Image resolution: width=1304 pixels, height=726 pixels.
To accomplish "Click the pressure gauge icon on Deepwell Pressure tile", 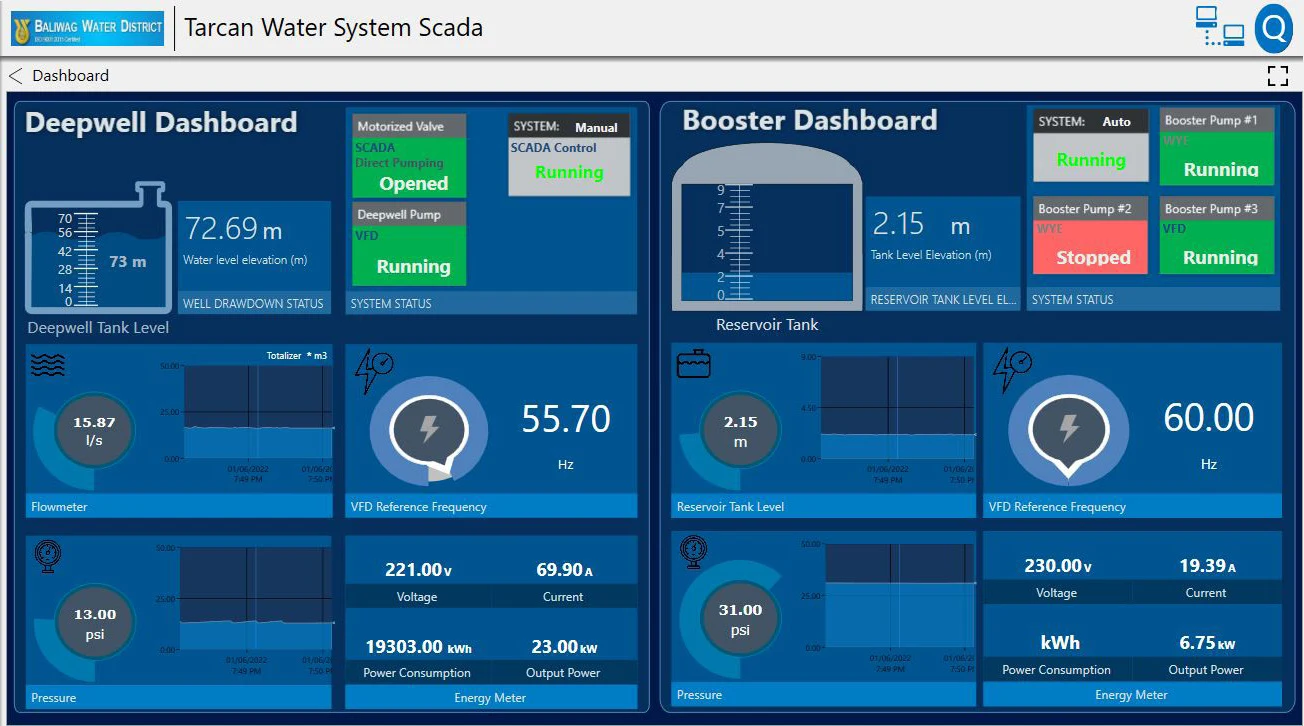I will [47, 557].
